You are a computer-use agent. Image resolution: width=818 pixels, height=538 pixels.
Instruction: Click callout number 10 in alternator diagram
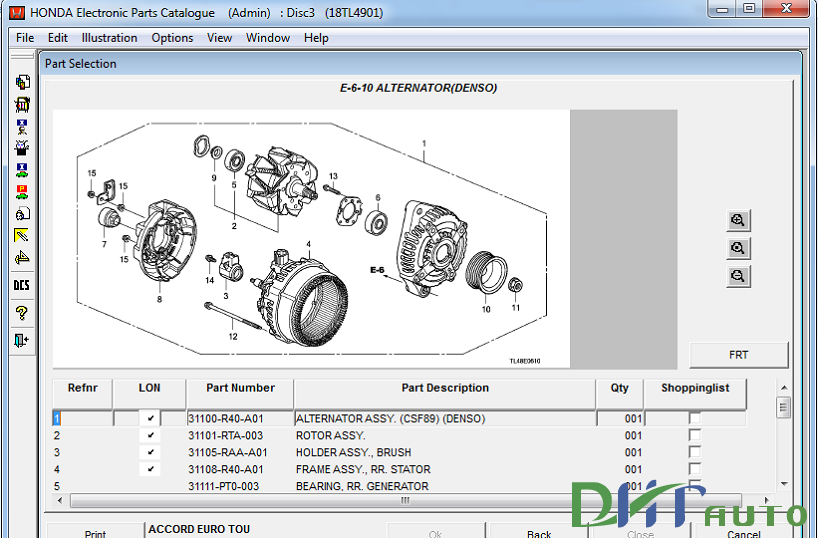point(486,309)
